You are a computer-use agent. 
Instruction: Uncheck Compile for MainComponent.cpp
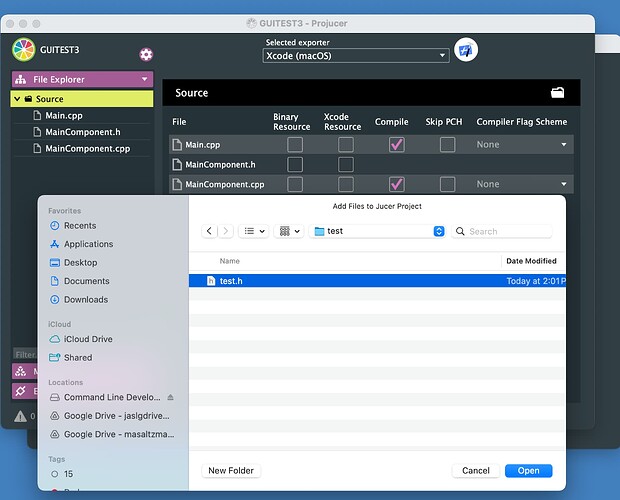tap(397, 184)
